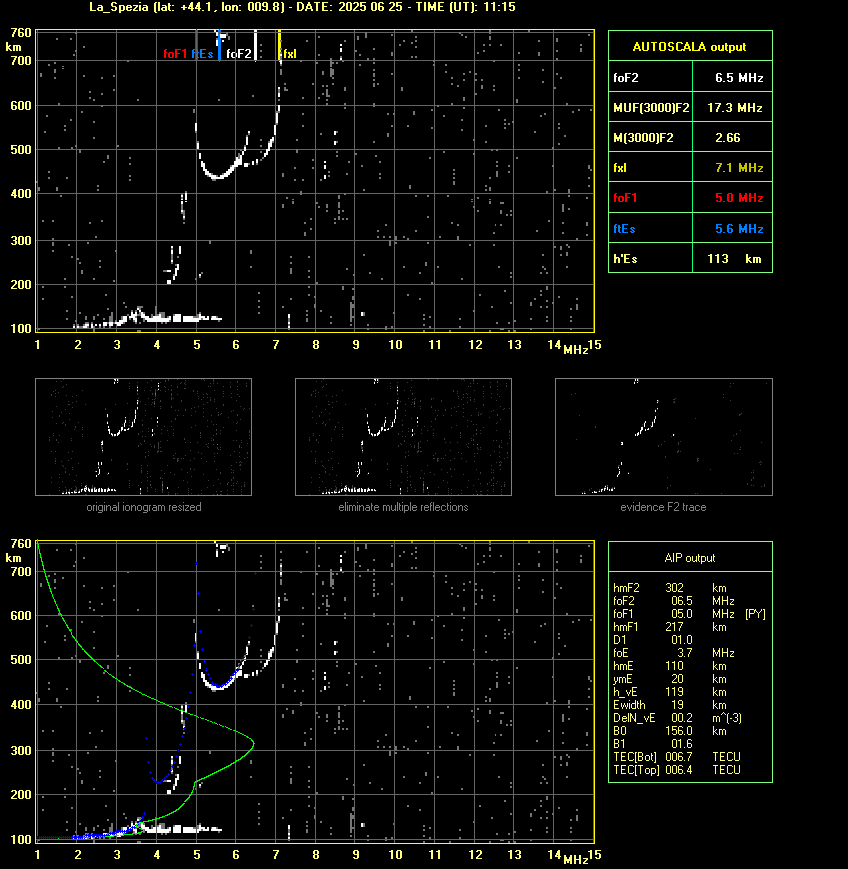The image size is (848, 869).
Task: Select the M(3000)F2 value 2.66
Action: (x=727, y=137)
